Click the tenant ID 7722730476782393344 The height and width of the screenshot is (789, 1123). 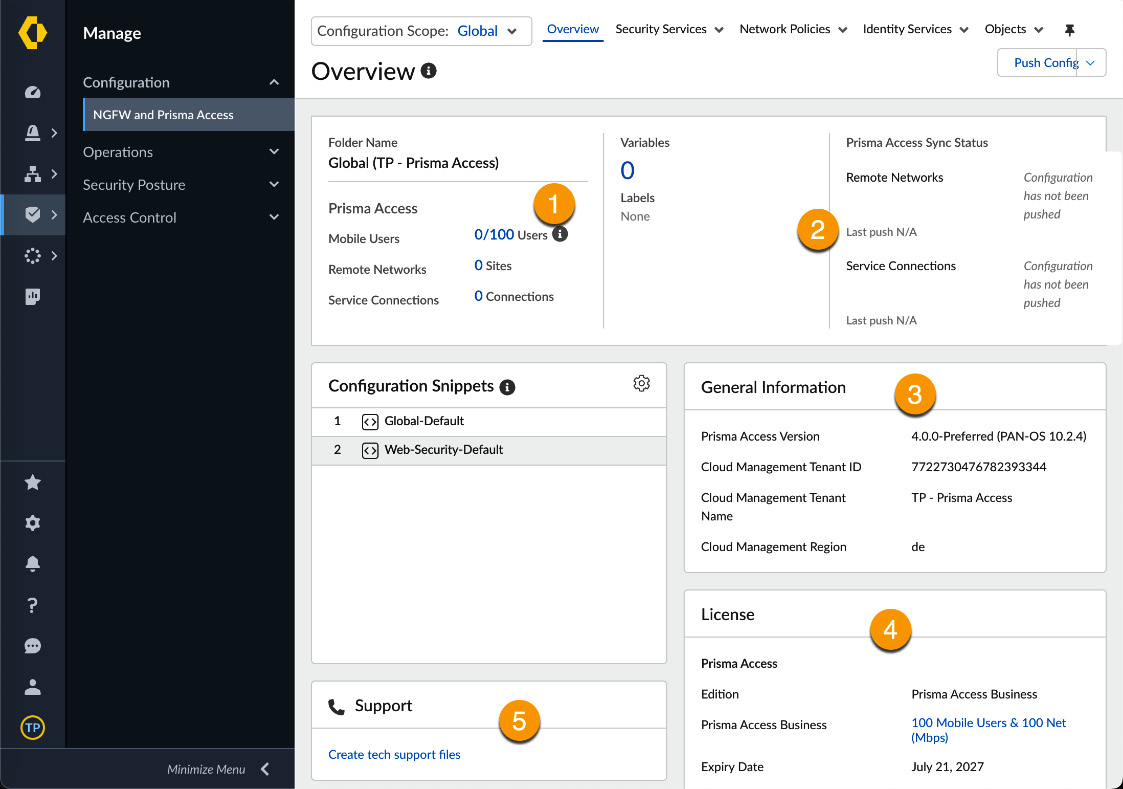pyautogui.click(x=978, y=467)
